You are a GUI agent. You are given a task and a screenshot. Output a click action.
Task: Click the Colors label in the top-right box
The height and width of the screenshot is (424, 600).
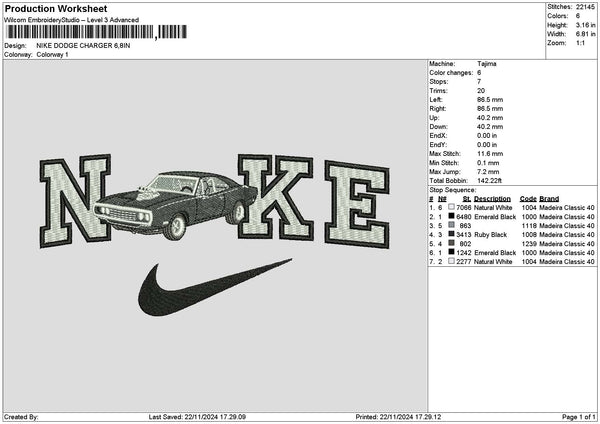[558, 16]
